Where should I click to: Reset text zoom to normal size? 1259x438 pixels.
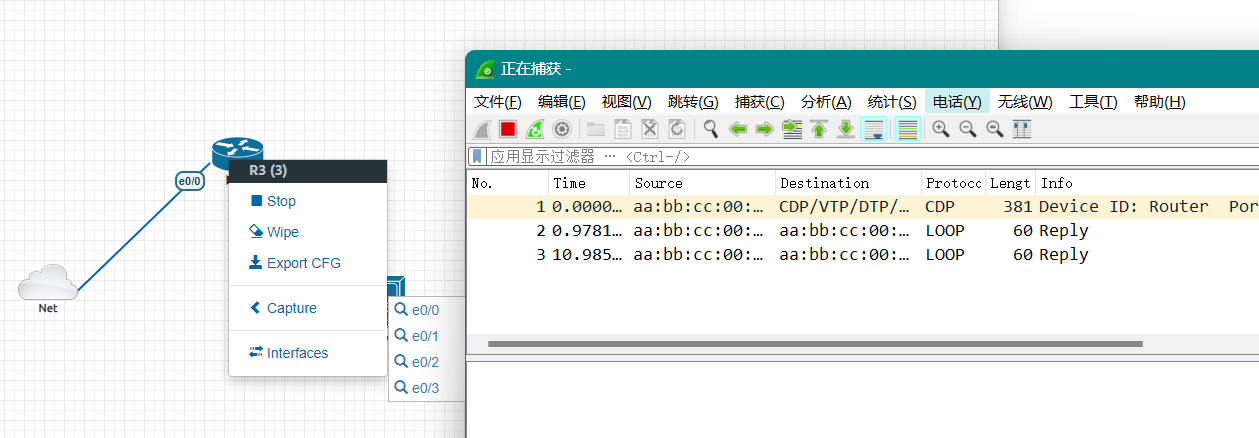pyautogui.click(x=995, y=129)
